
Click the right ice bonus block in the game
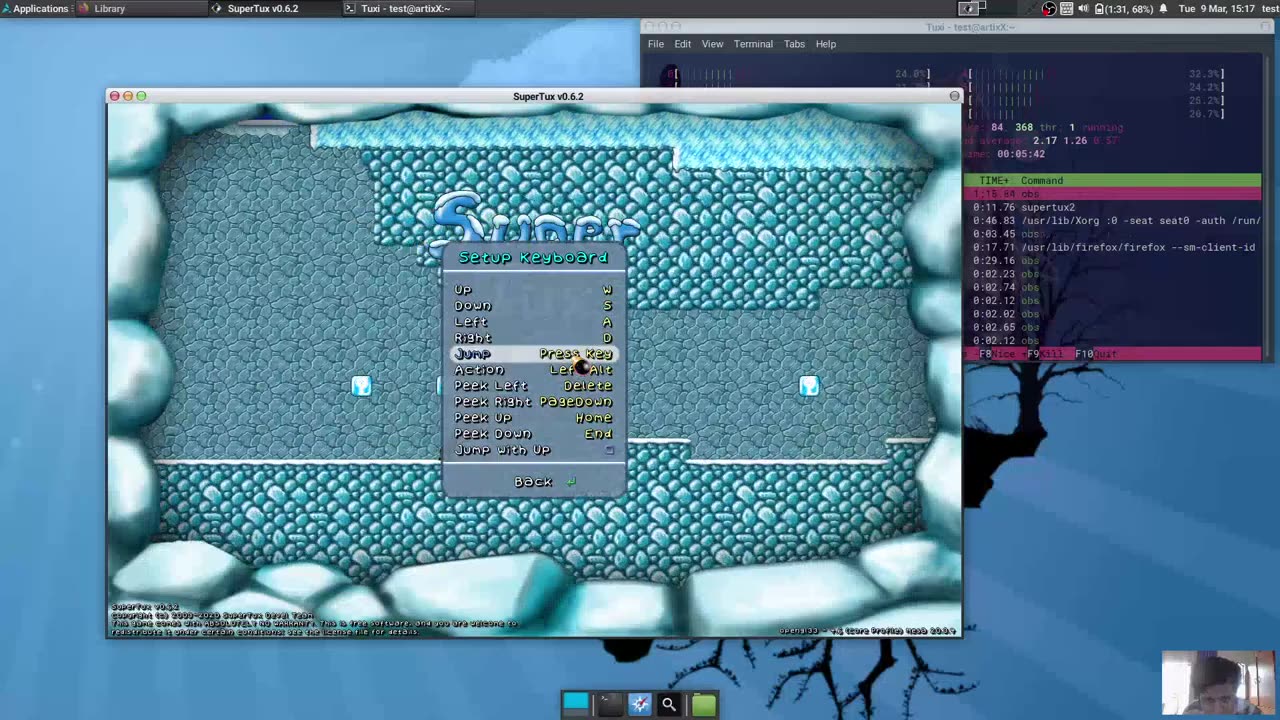coord(808,385)
